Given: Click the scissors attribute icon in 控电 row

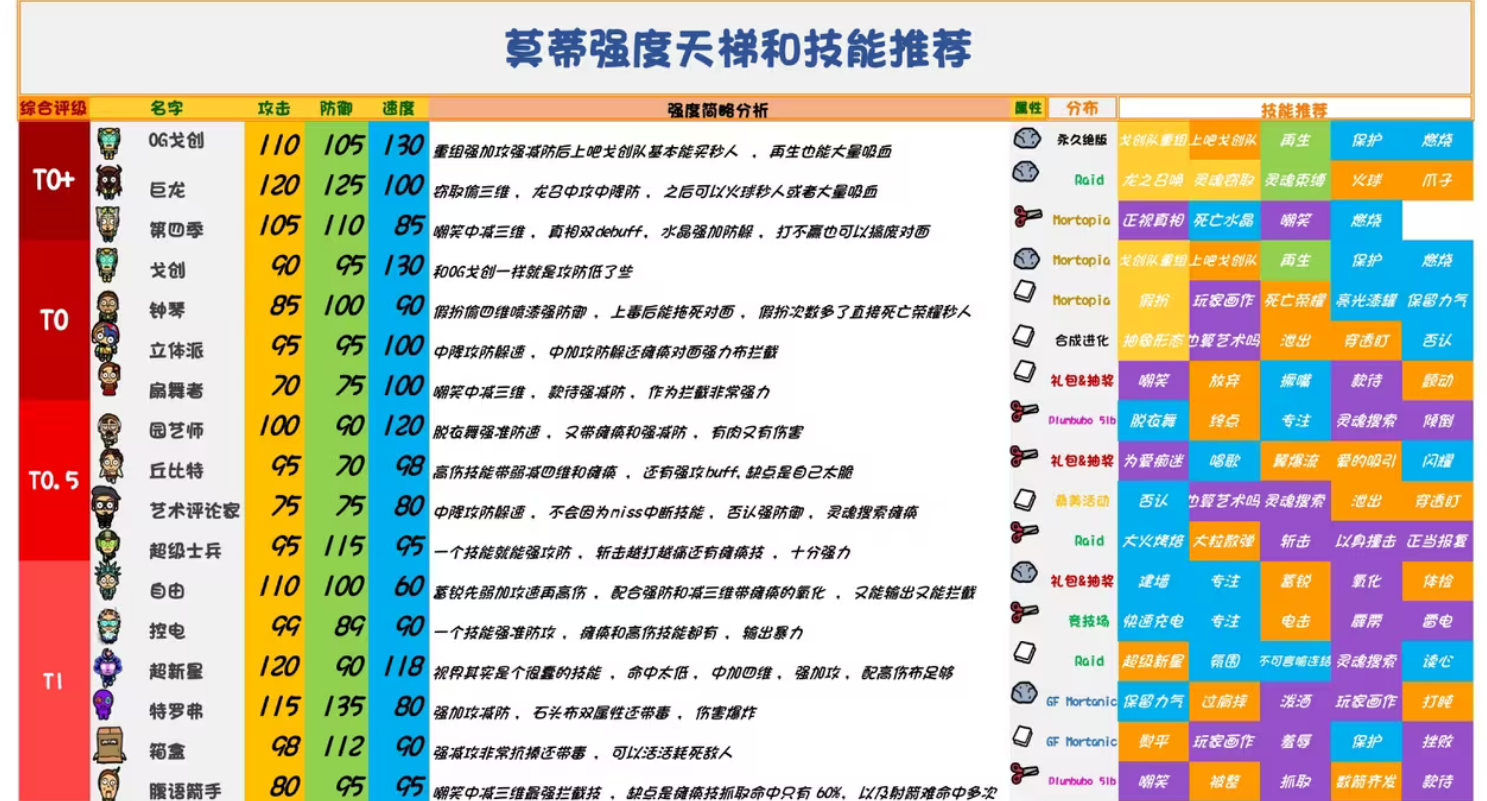Looking at the screenshot, I should point(1025,612).
